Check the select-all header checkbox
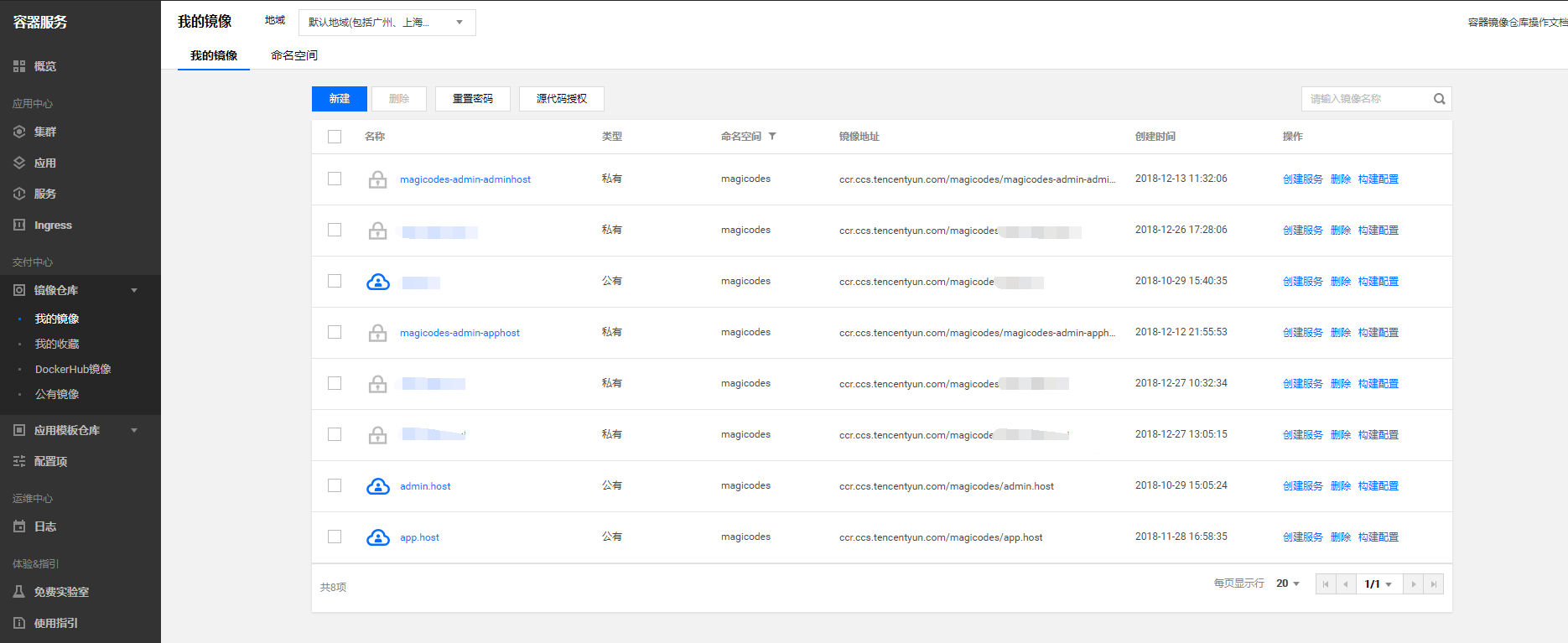The height and width of the screenshot is (643, 1568). pyautogui.click(x=335, y=137)
